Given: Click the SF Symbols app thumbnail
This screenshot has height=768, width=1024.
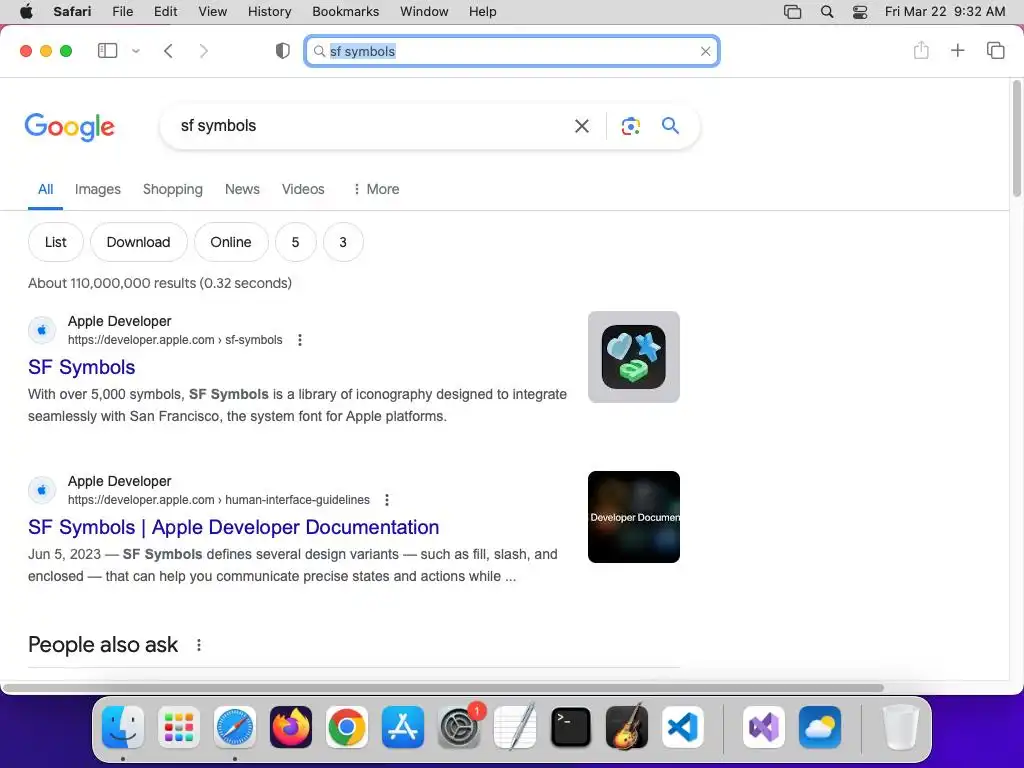Looking at the screenshot, I should pyautogui.click(x=633, y=357).
